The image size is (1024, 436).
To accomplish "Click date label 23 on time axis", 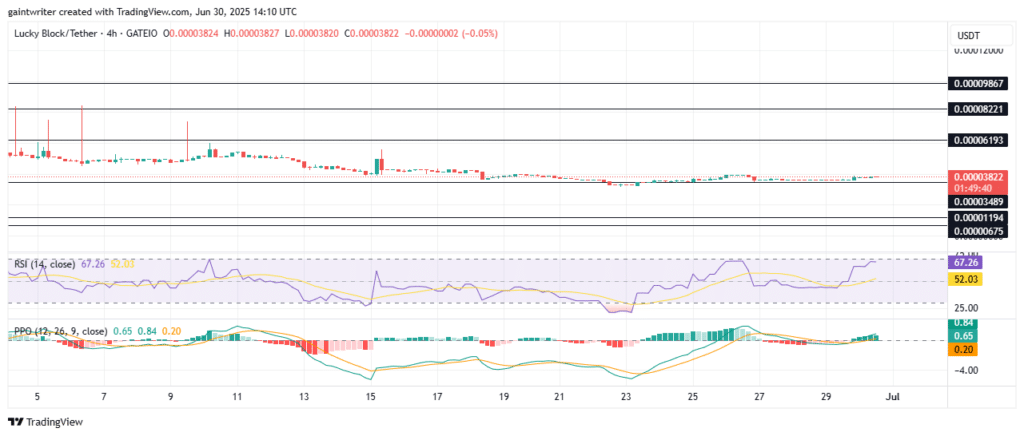I will (x=626, y=396).
